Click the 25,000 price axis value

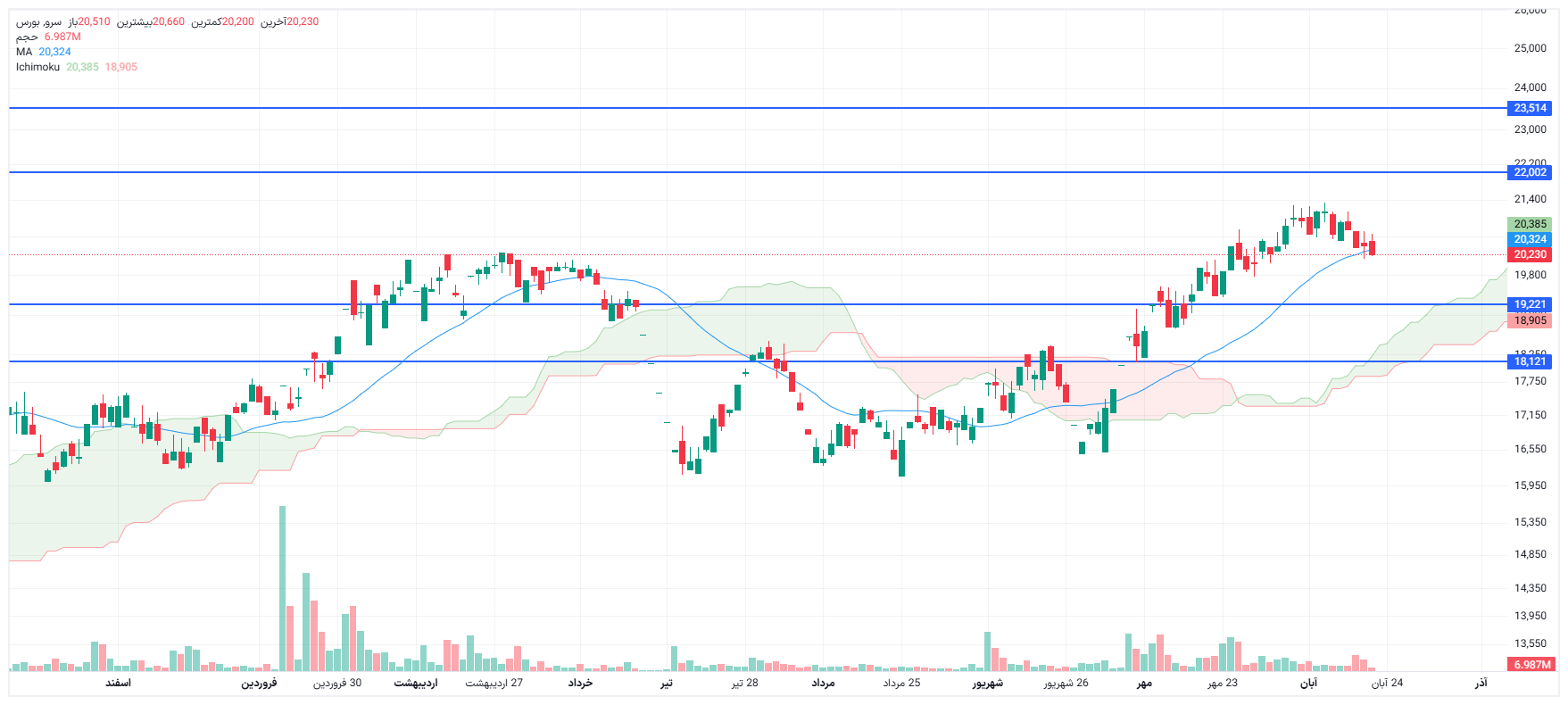(1530, 48)
